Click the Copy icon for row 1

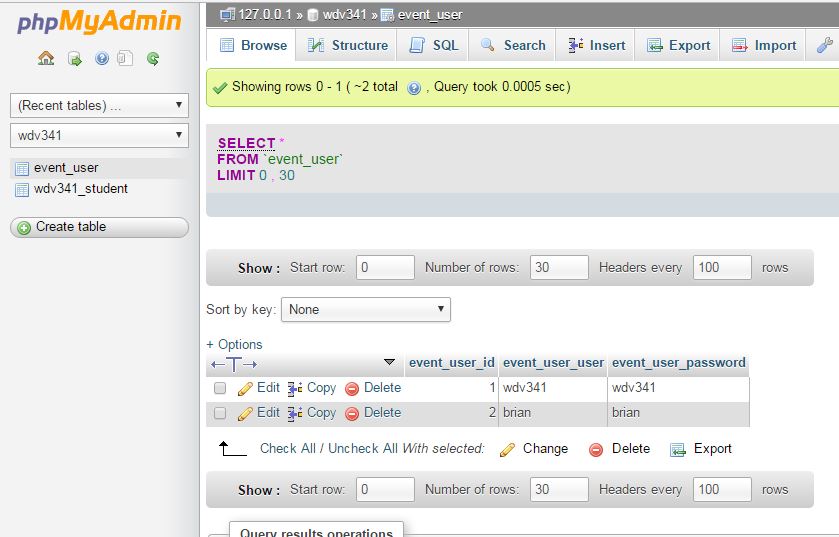click(x=295, y=388)
